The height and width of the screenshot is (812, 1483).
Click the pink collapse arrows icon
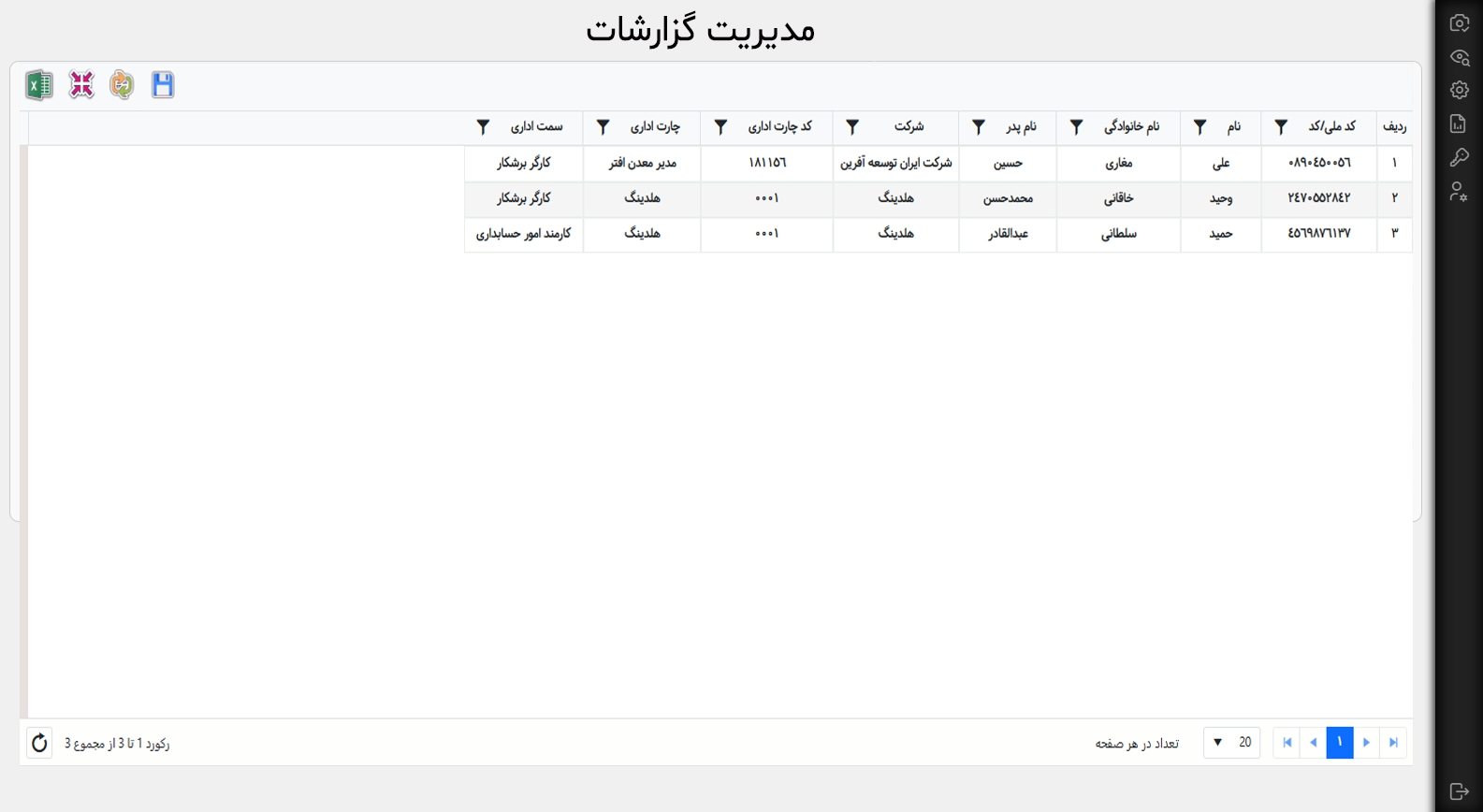(x=81, y=85)
